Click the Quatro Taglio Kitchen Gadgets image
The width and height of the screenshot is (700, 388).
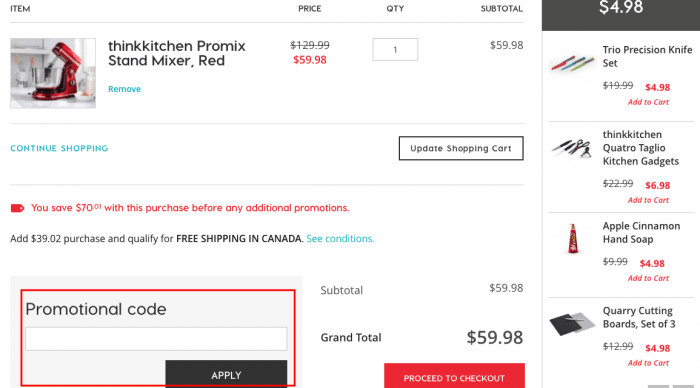(572, 148)
